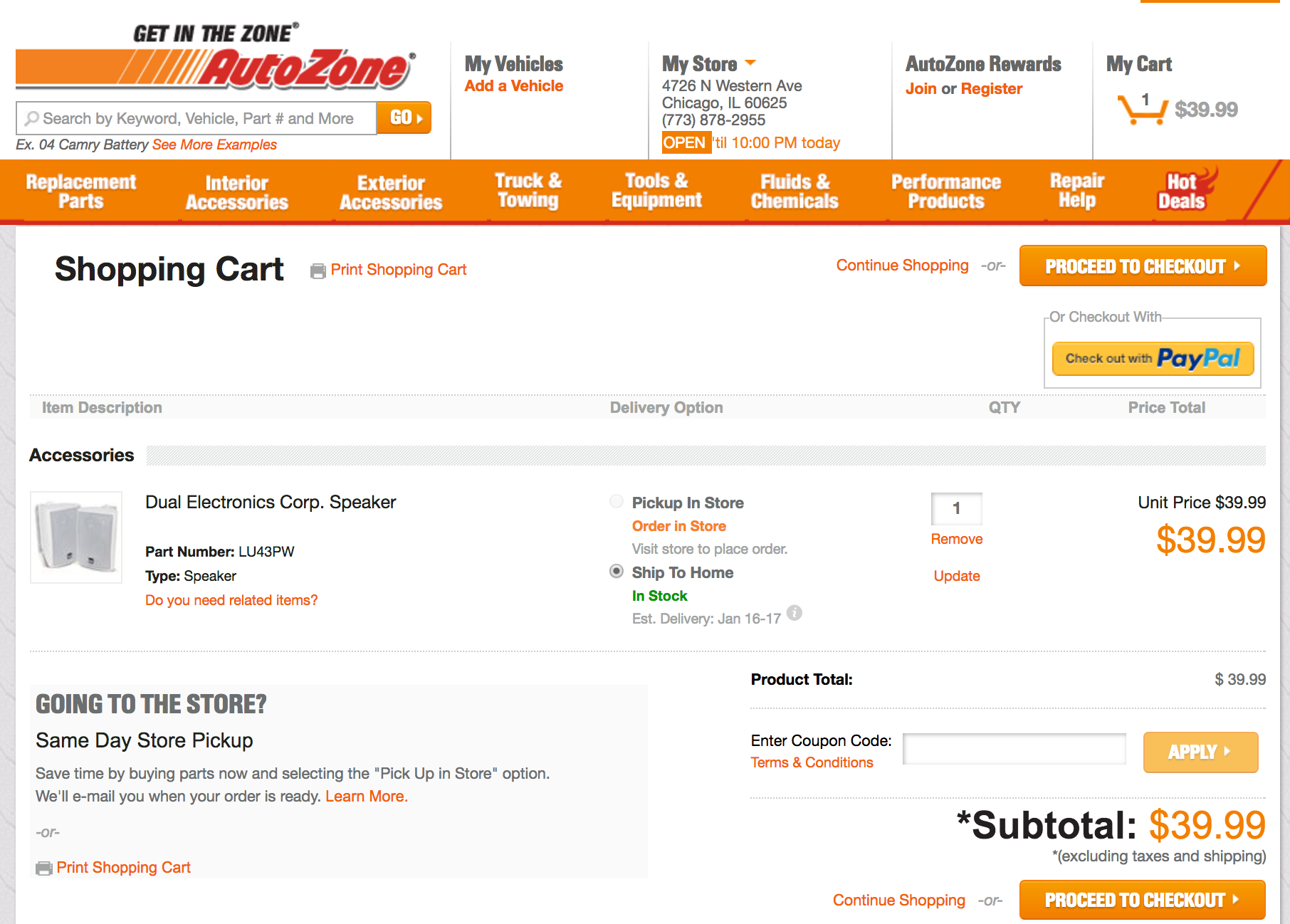Click Remove link under quantity

click(956, 539)
